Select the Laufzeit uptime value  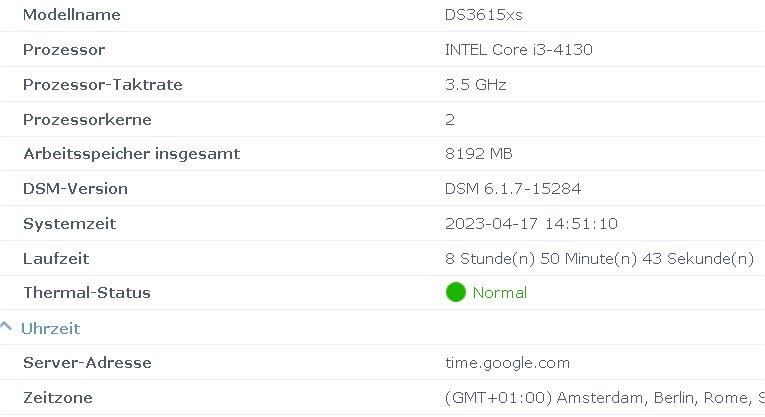pos(600,258)
